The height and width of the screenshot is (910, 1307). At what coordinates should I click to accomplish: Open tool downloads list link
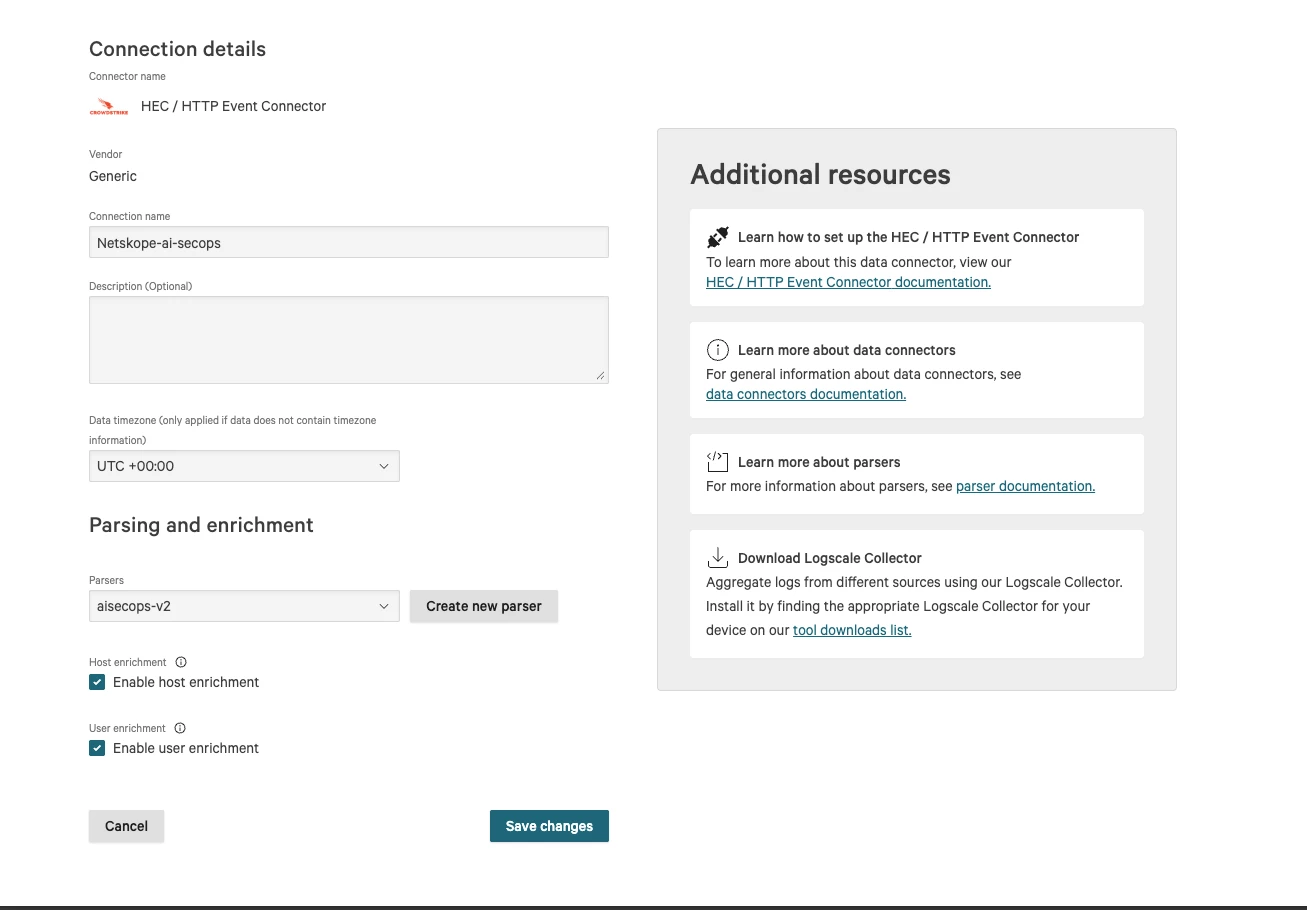pos(852,630)
